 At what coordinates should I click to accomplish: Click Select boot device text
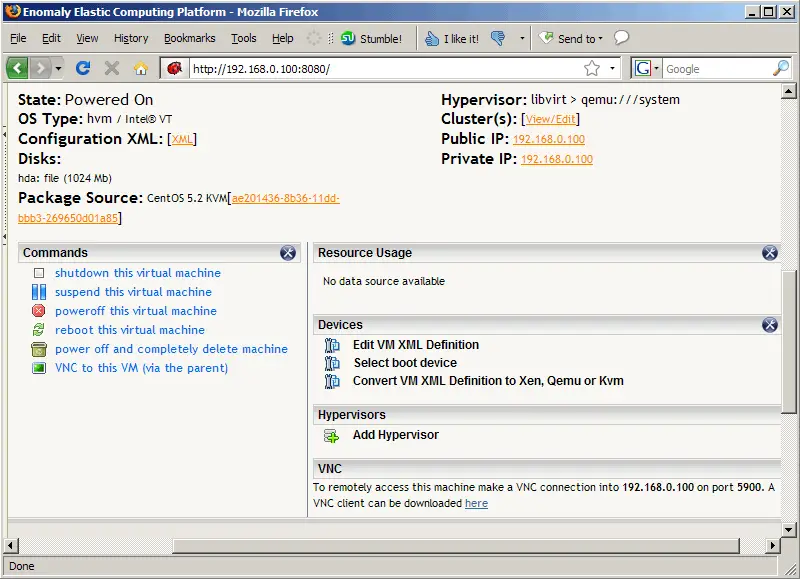point(405,363)
